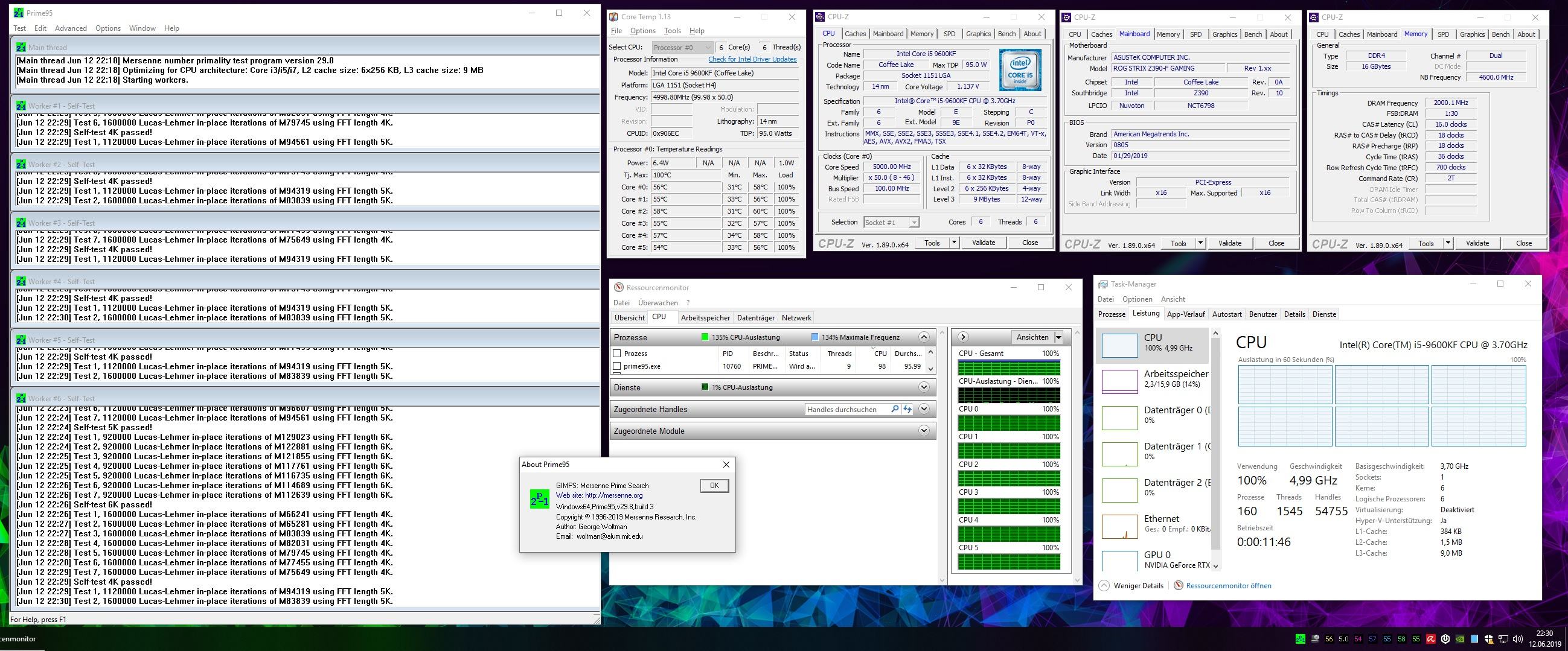This screenshot has height=651, width=1568.
Task: Click the Main thread window icon in Prime95
Action: point(21,48)
